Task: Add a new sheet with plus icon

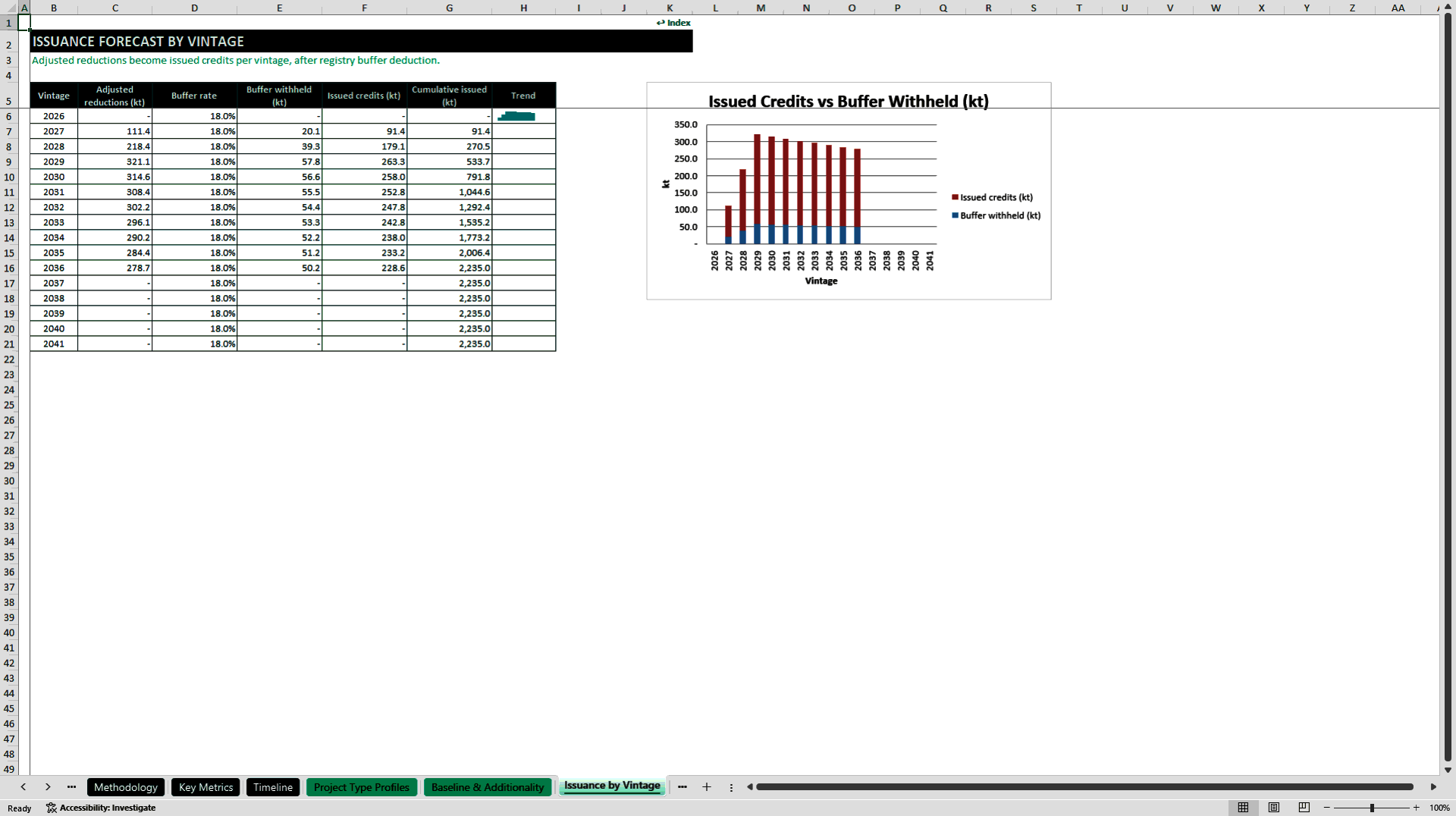Action: 707,787
